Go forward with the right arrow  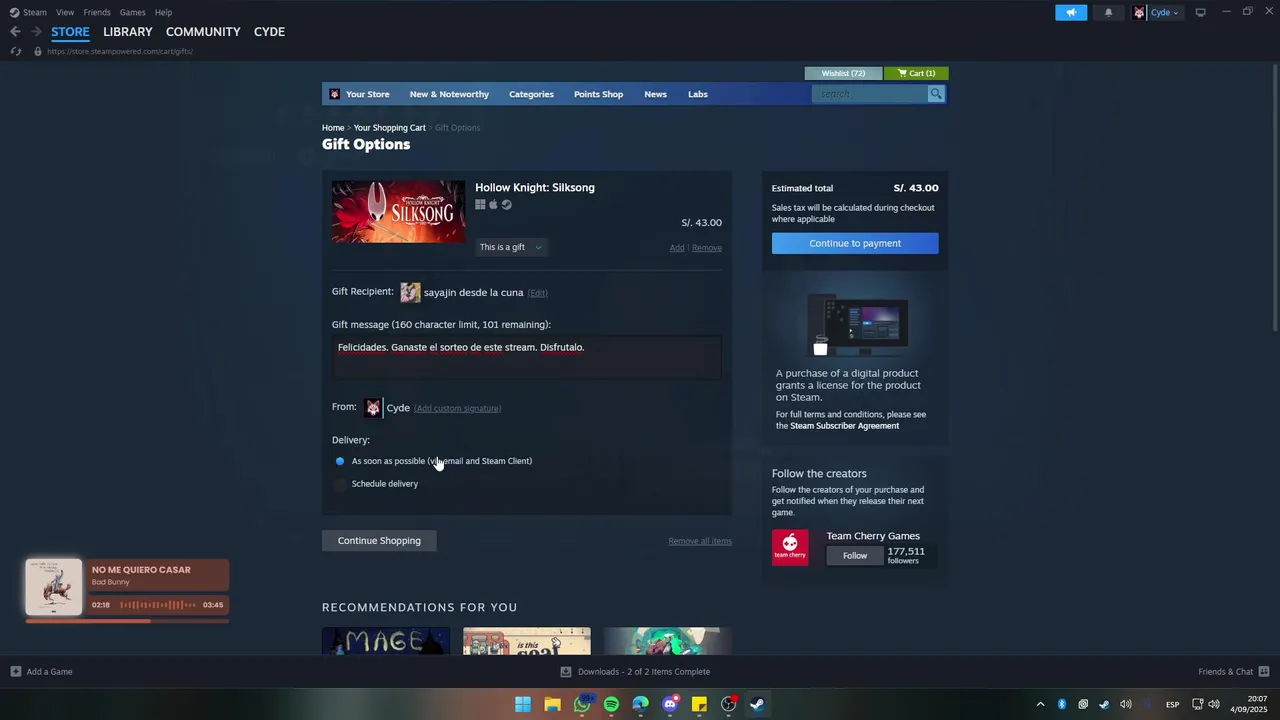36,32
